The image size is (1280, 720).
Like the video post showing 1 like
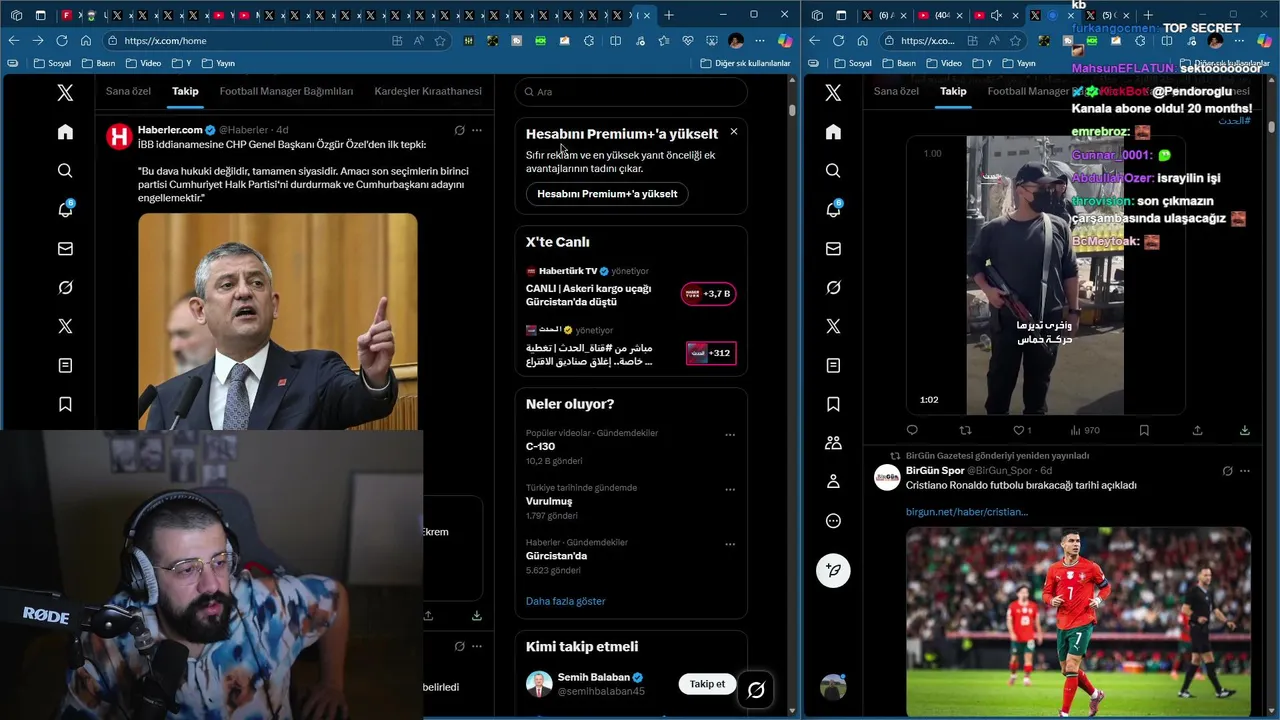coord(1021,430)
